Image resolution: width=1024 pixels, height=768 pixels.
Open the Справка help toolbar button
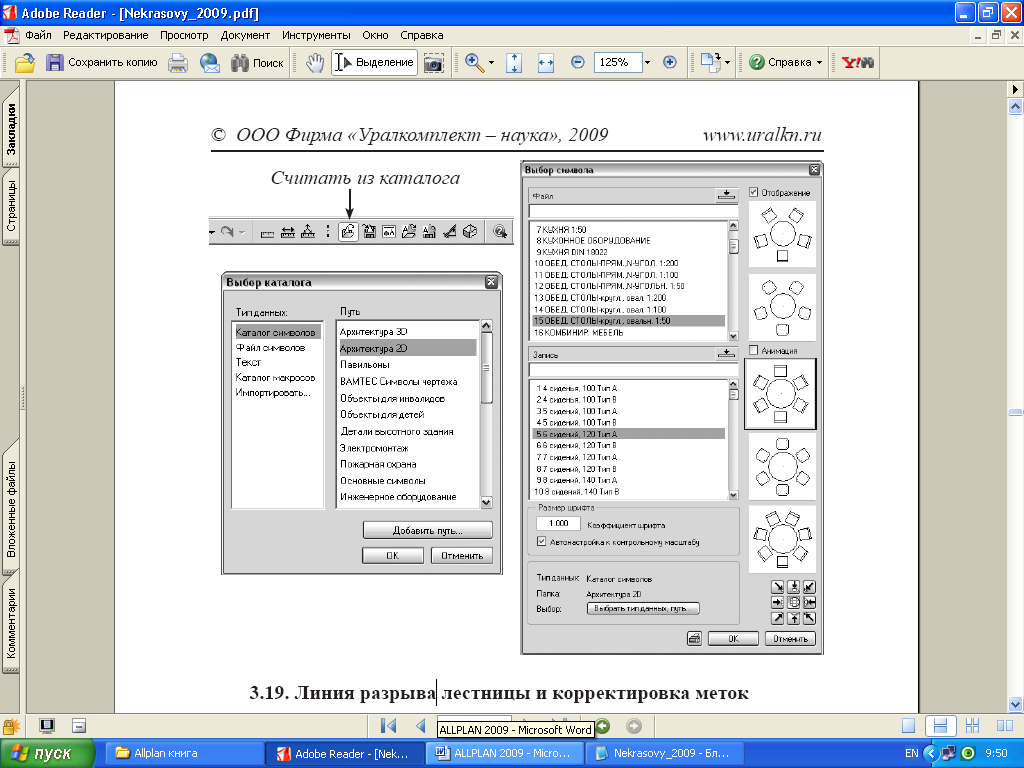tap(780, 63)
